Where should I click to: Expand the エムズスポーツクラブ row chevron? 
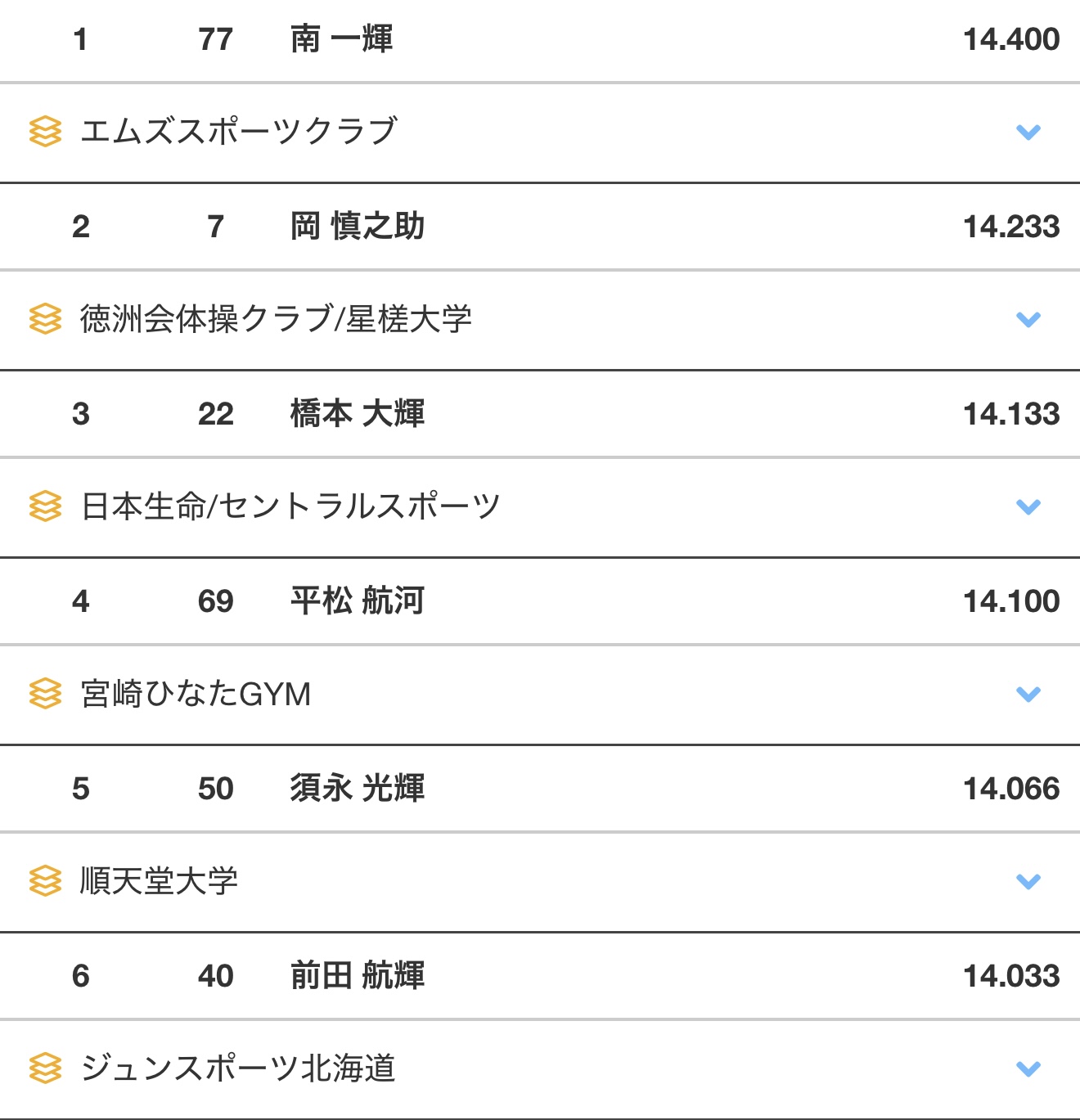1028,132
